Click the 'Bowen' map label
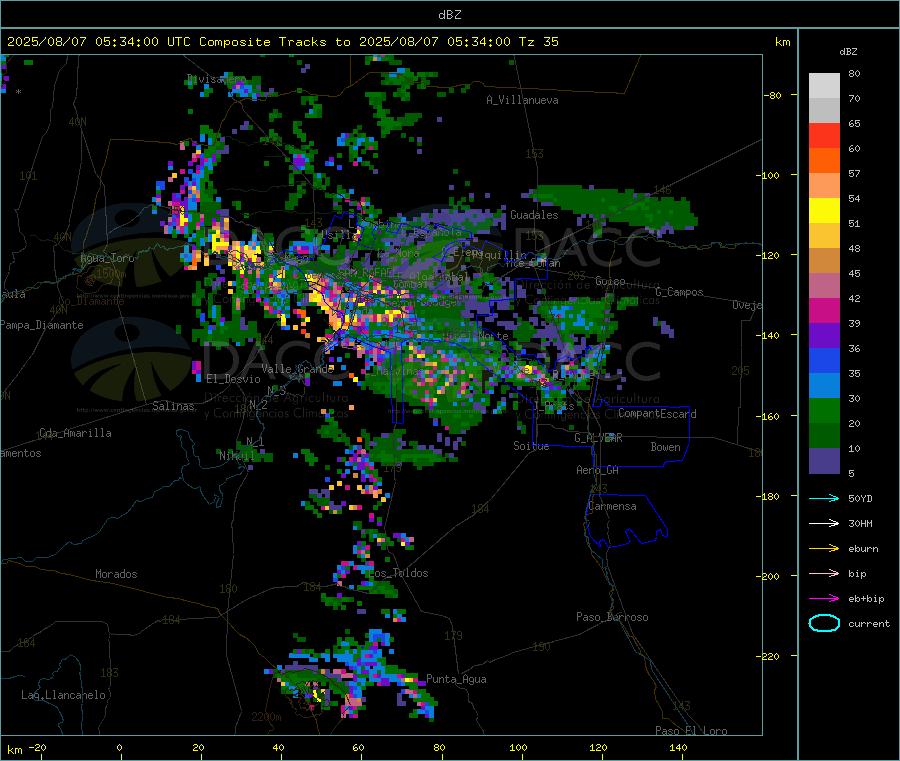900x761 pixels. tap(665, 447)
